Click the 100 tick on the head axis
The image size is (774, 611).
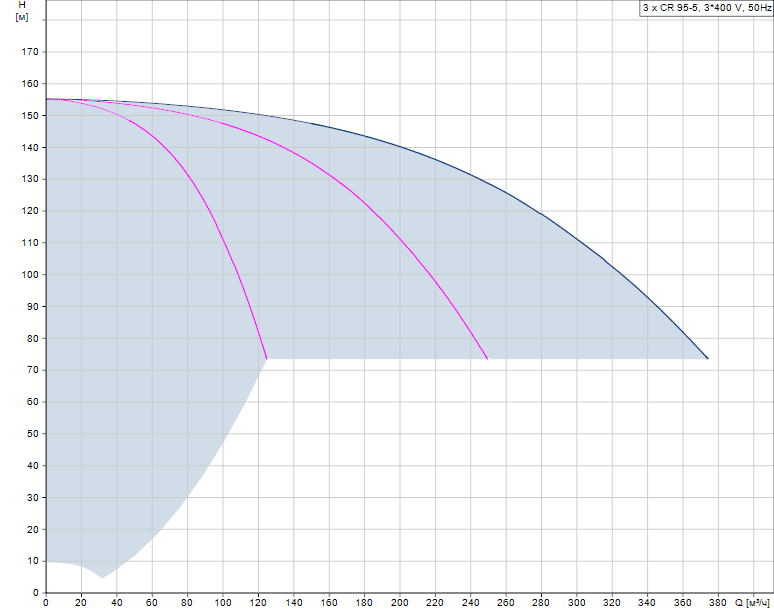(x=30, y=274)
